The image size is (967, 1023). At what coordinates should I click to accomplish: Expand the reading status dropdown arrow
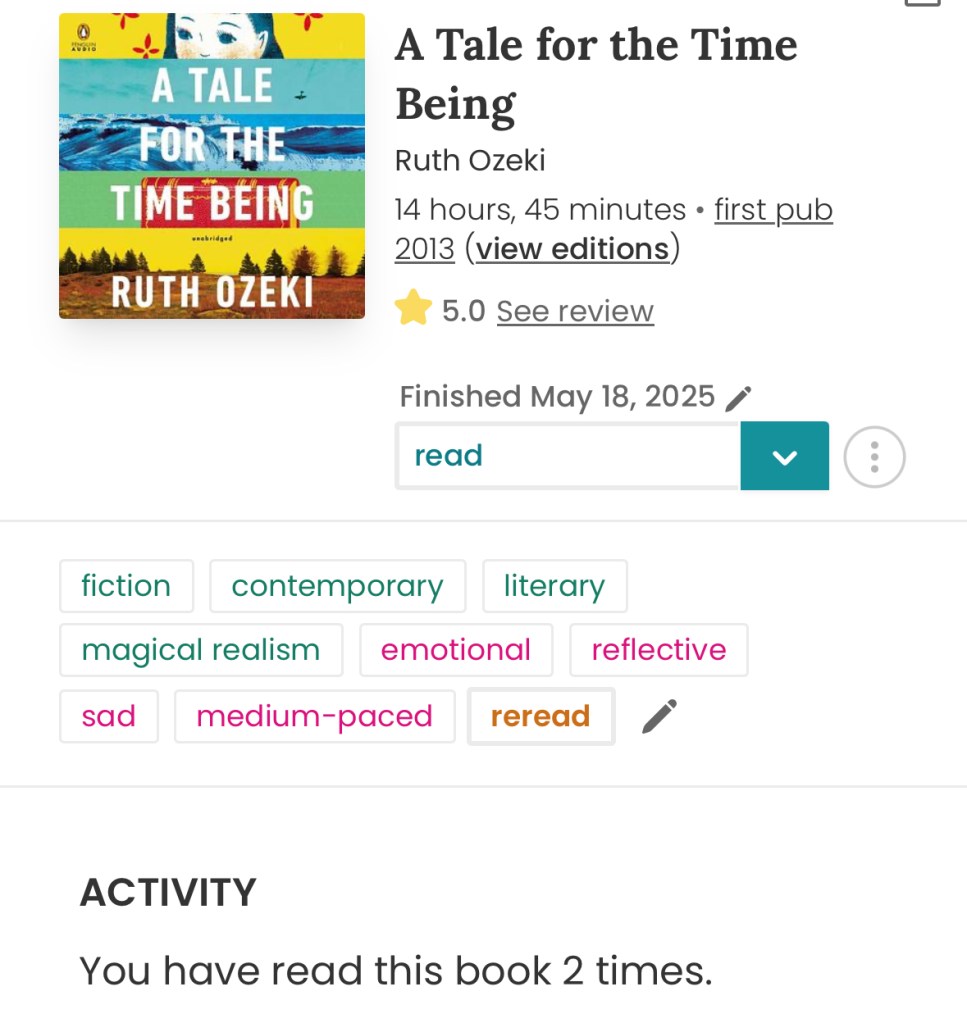point(784,457)
